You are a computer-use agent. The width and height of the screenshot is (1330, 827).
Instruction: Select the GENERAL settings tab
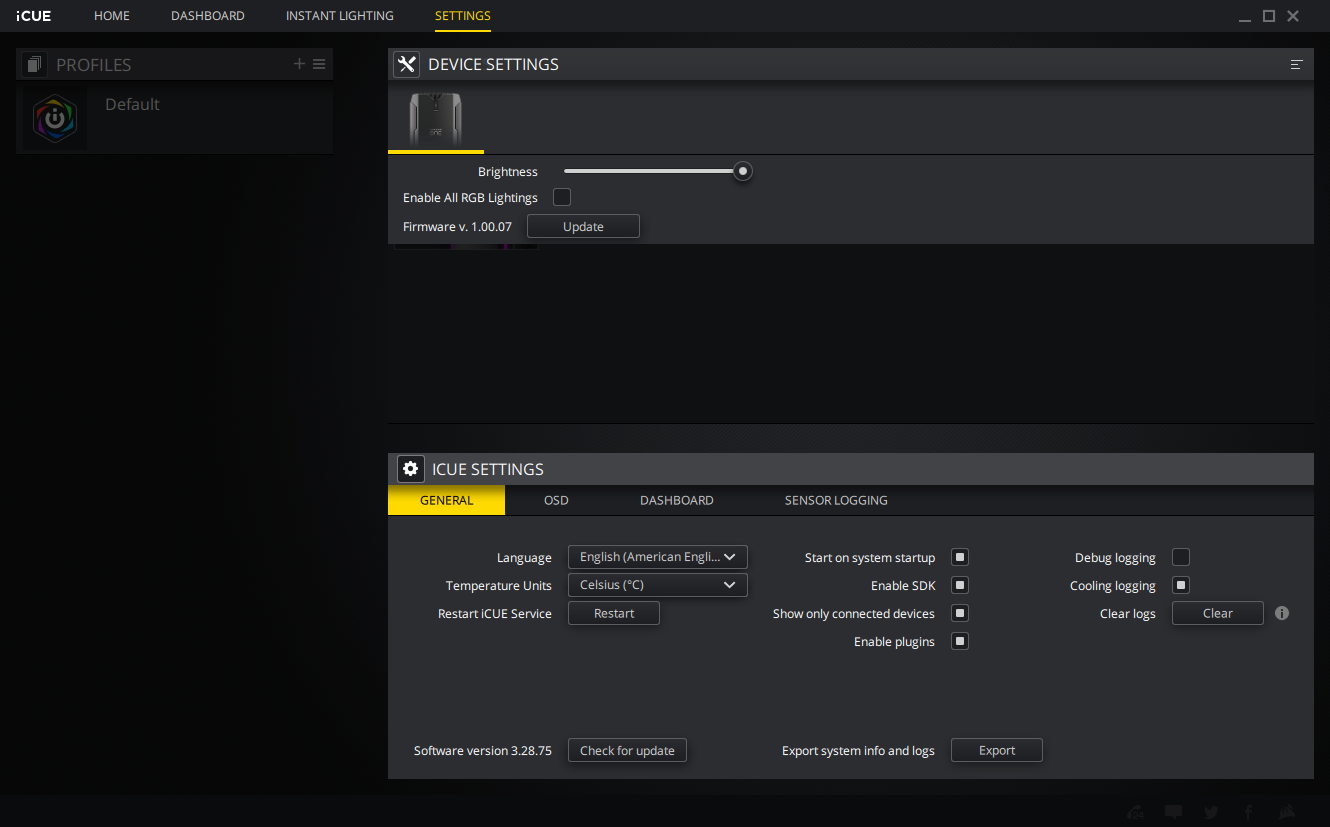pos(447,500)
